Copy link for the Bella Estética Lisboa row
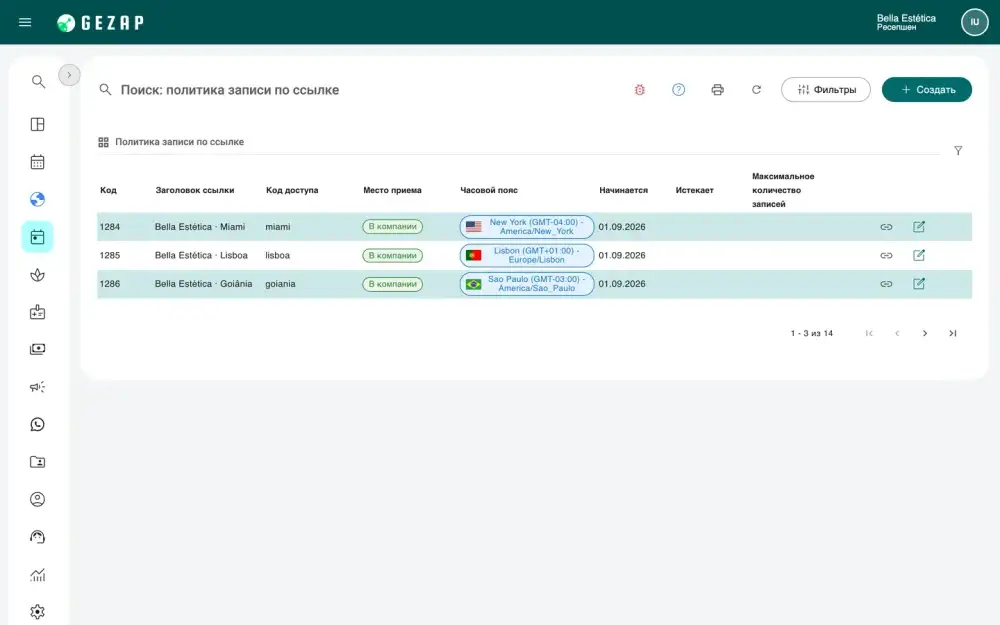1000x625 pixels. pos(886,256)
